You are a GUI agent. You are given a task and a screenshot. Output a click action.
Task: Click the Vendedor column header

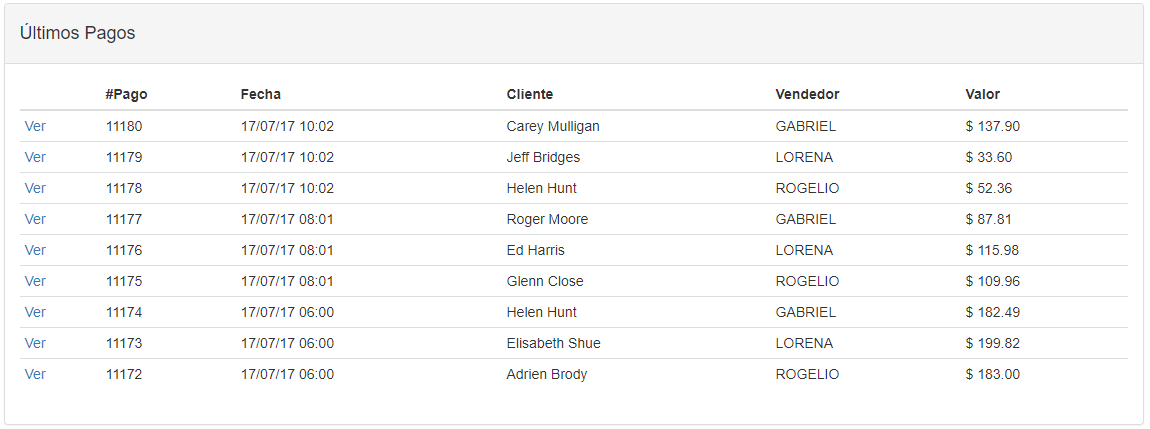[x=807, y=94]
